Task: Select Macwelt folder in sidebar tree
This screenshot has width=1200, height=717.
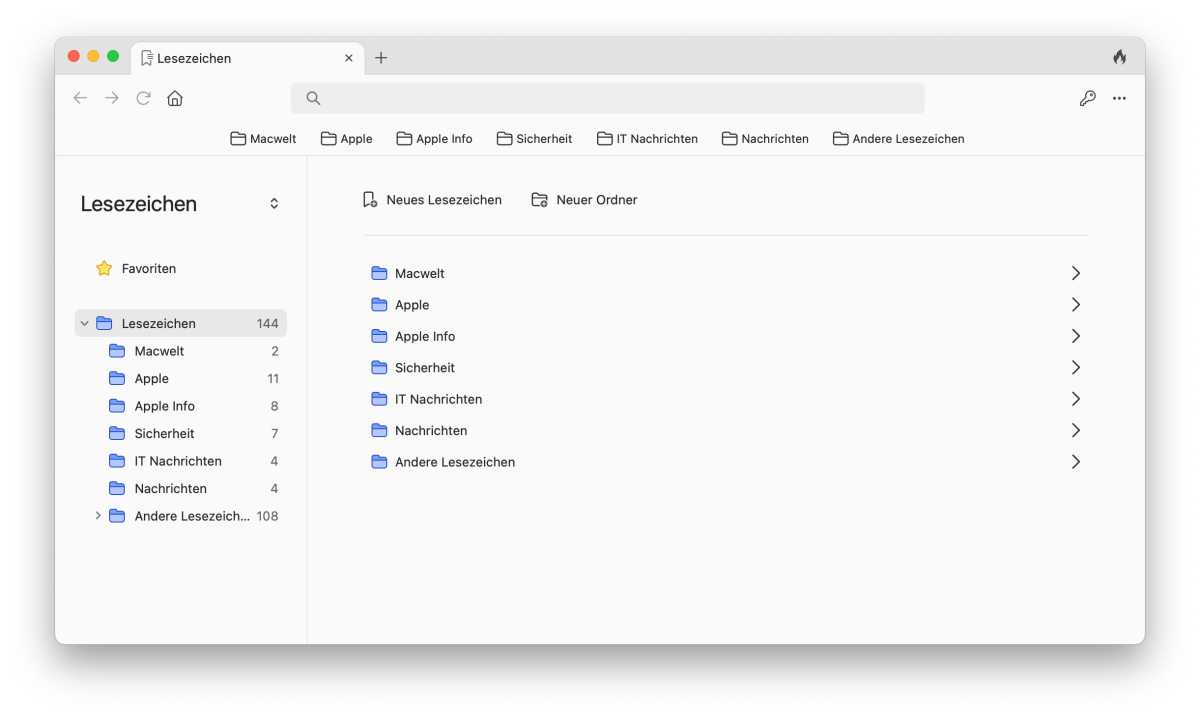Action: click(180, 351)
